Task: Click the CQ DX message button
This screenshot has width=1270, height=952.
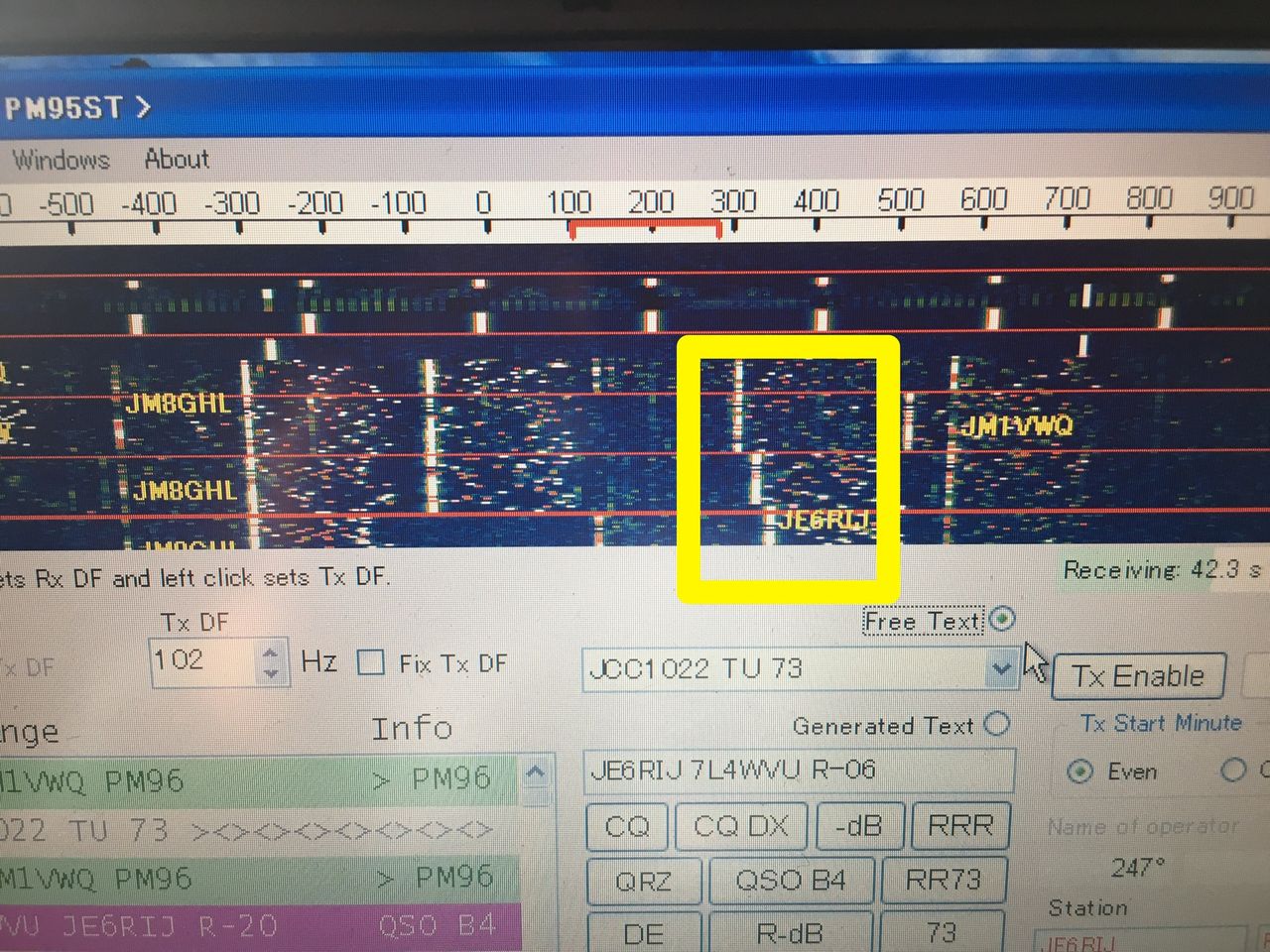Action: (740, 826)
